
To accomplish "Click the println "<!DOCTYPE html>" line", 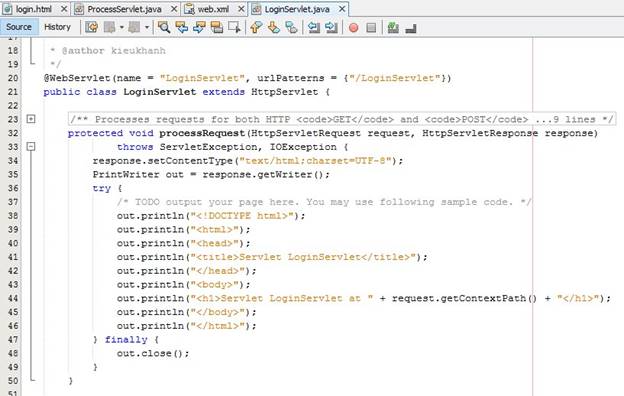I will click(x=211, y=216).
